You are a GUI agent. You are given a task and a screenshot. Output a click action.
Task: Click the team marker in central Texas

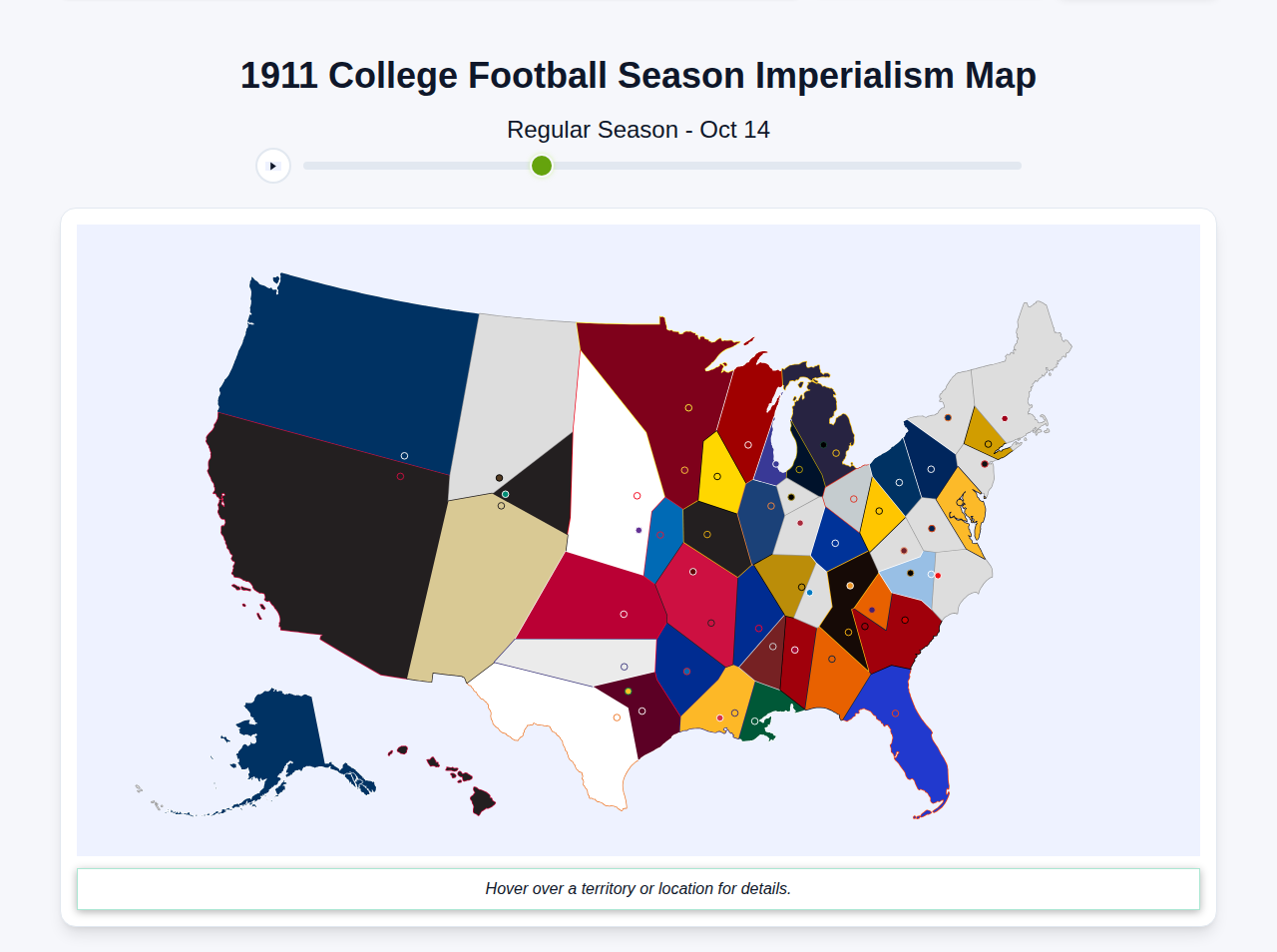click(x=617, y=717)
